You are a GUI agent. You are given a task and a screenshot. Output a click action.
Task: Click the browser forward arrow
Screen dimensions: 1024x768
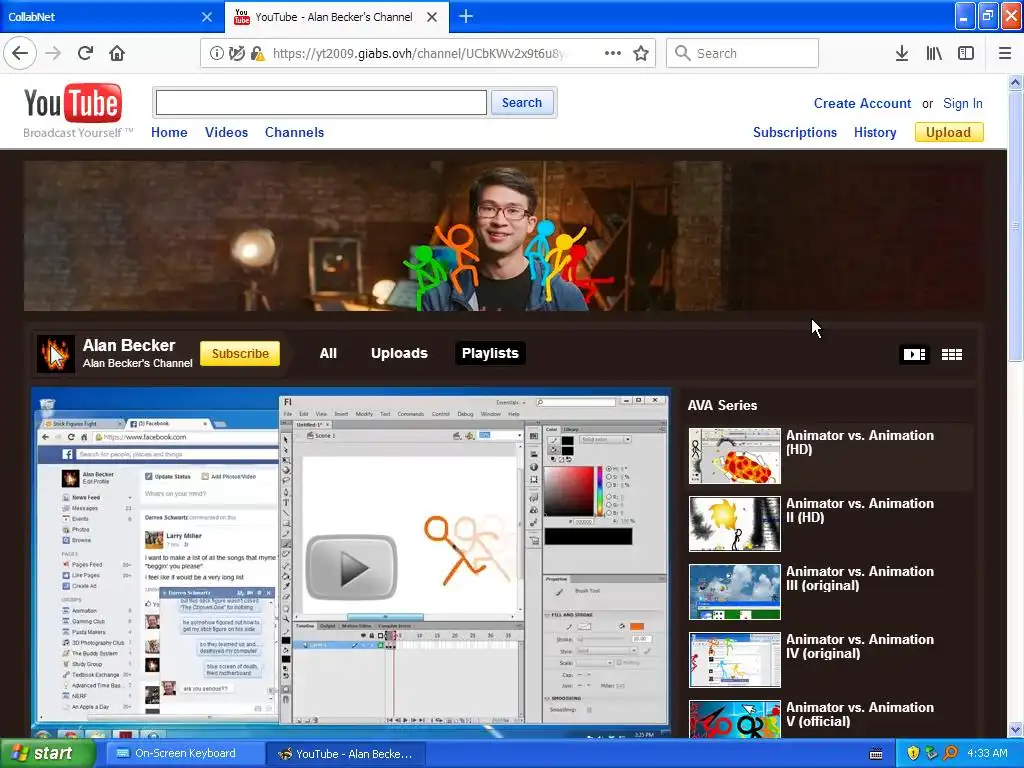pos(53,54)
